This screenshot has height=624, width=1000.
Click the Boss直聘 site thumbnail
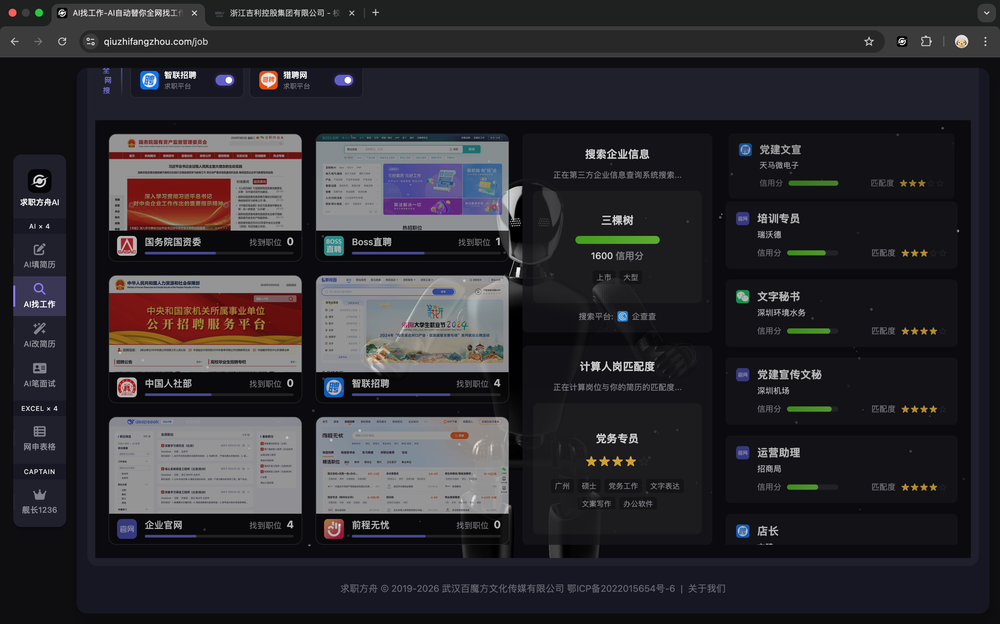pos(412,182)
